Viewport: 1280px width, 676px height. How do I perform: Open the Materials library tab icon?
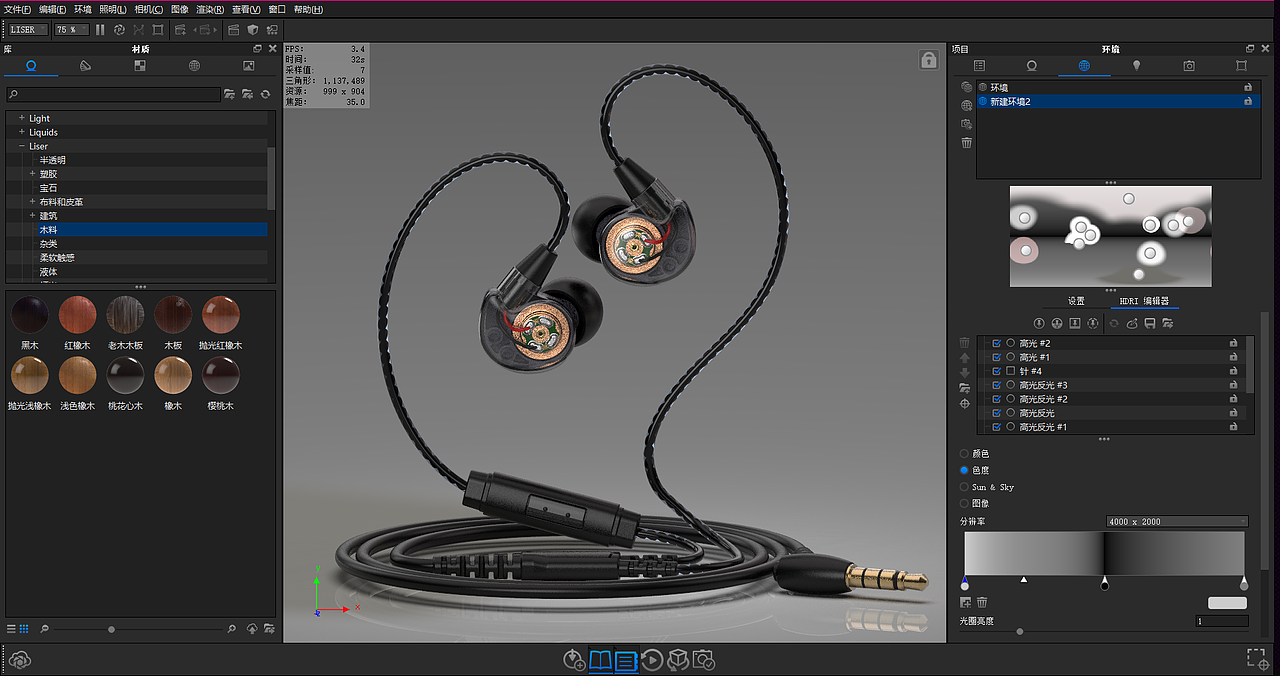point(31,66)
